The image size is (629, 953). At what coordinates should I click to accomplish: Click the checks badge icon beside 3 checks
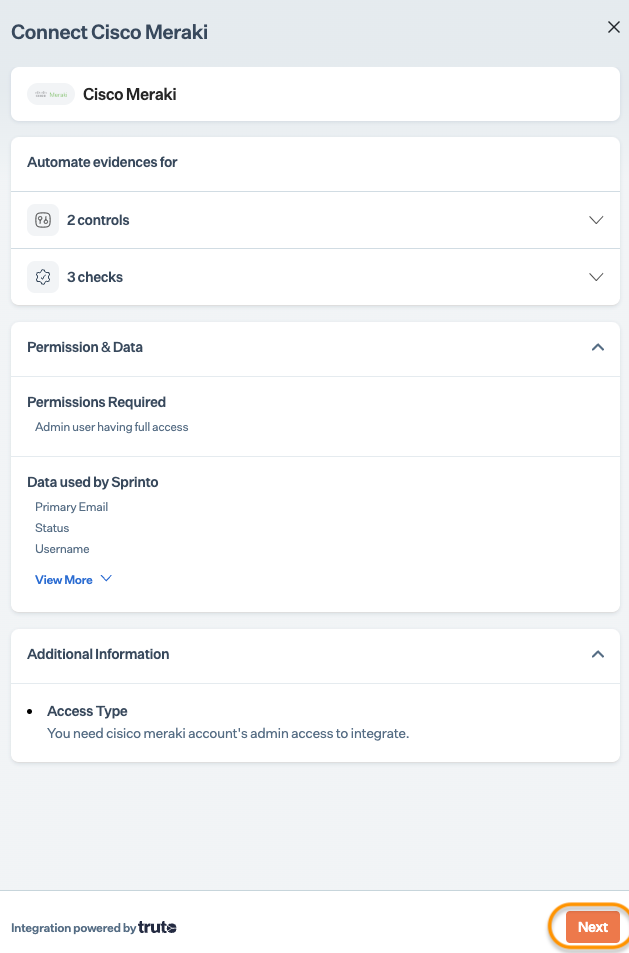point(43,277)
